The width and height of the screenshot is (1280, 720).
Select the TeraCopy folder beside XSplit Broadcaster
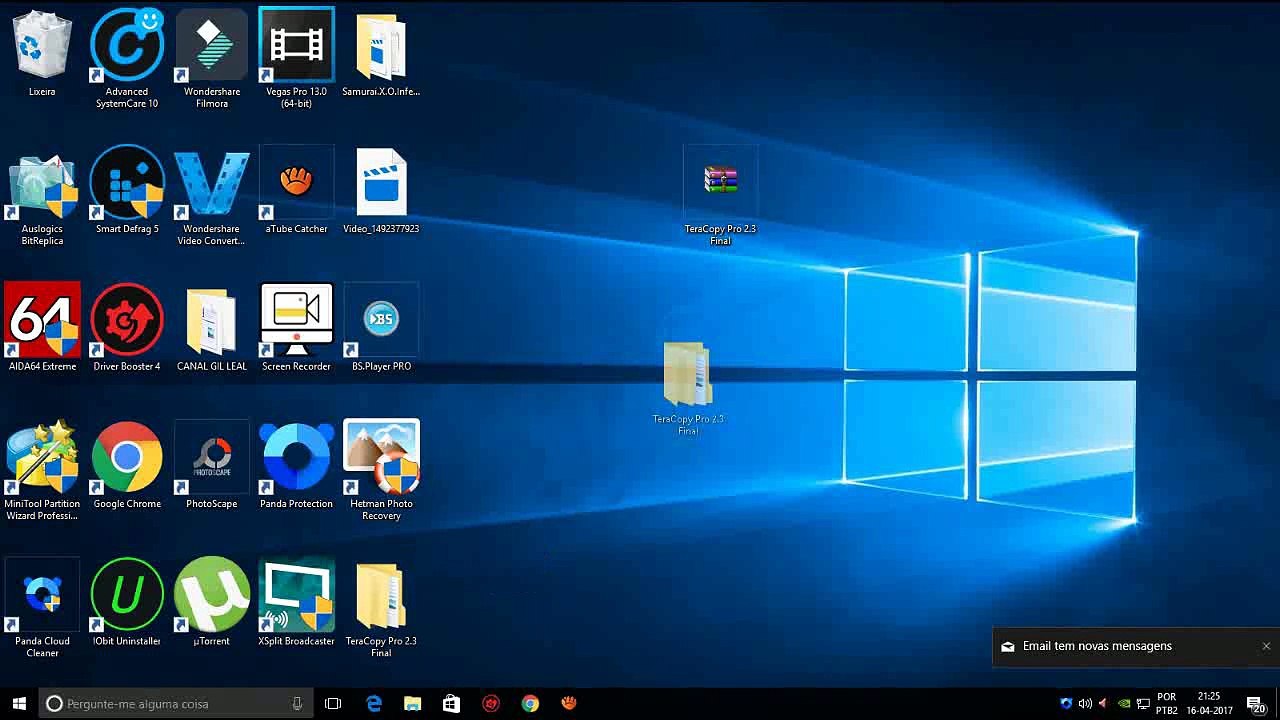click(381, 608)
